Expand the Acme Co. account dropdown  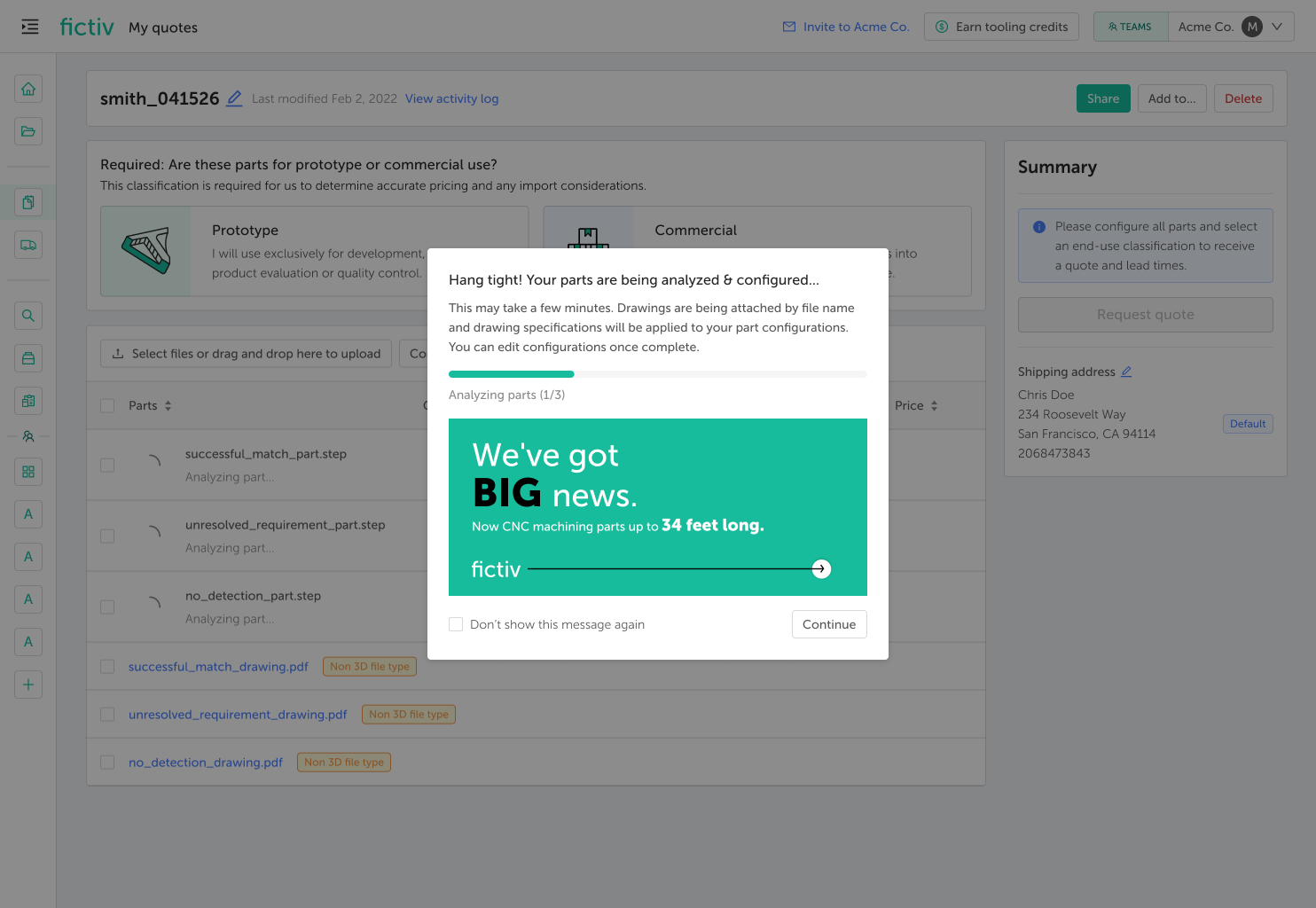tap(1231, 27)
